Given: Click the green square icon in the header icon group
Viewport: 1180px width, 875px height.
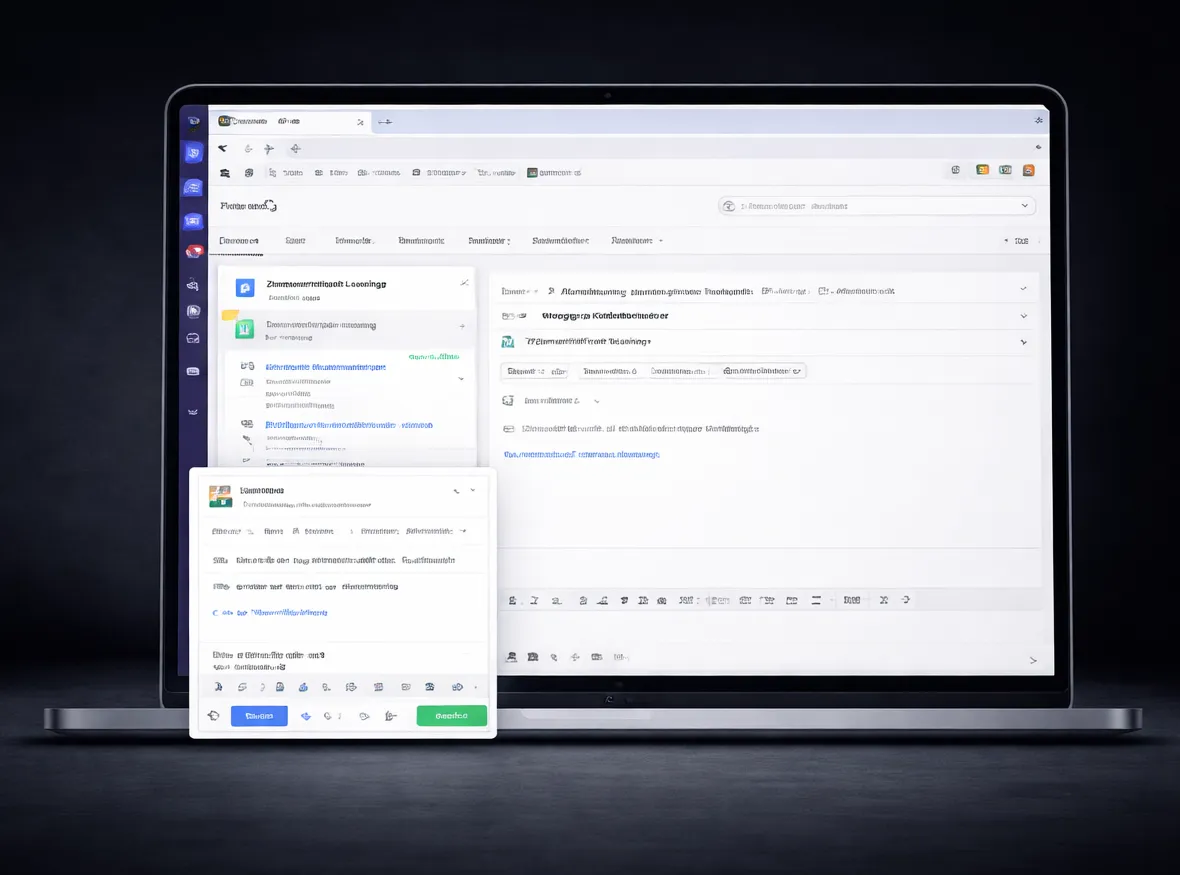Looking at the screenshot, I should [x=1005, y=170].
